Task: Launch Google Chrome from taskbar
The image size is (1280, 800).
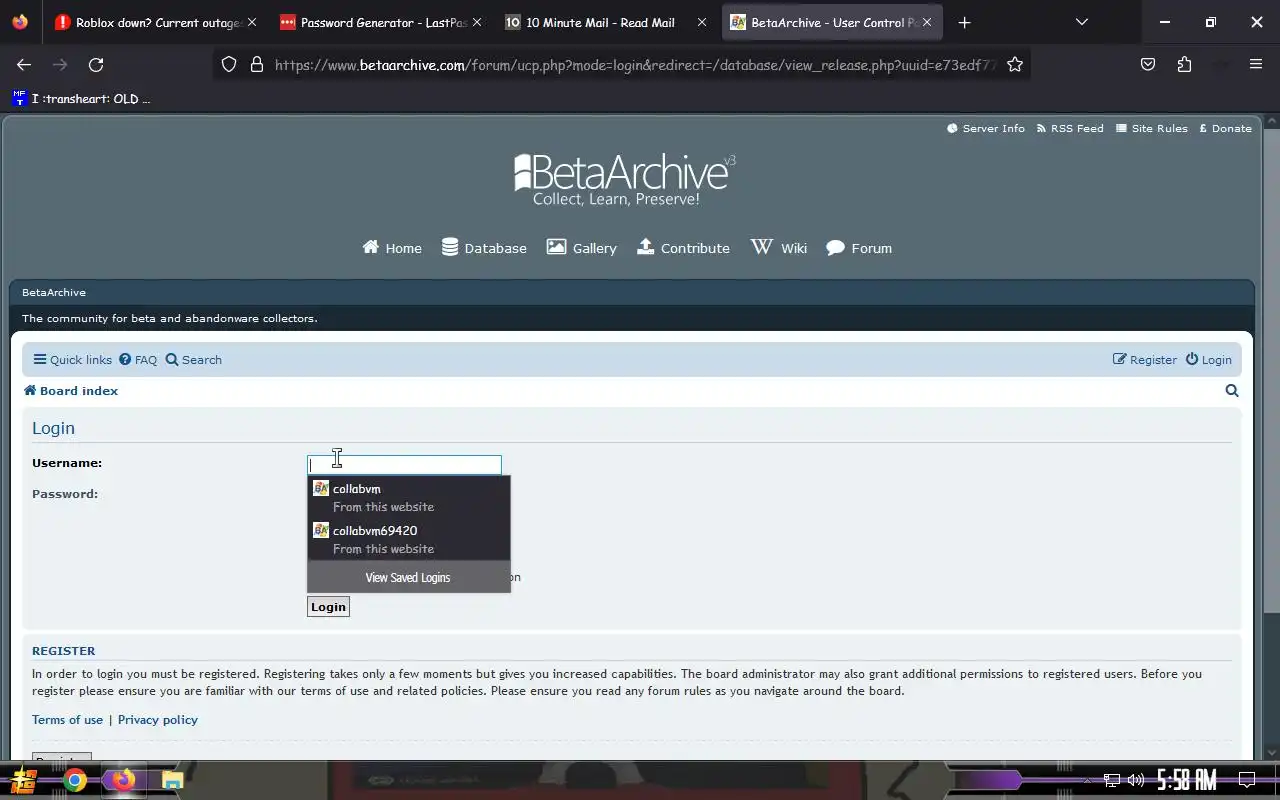Action: 75,780
